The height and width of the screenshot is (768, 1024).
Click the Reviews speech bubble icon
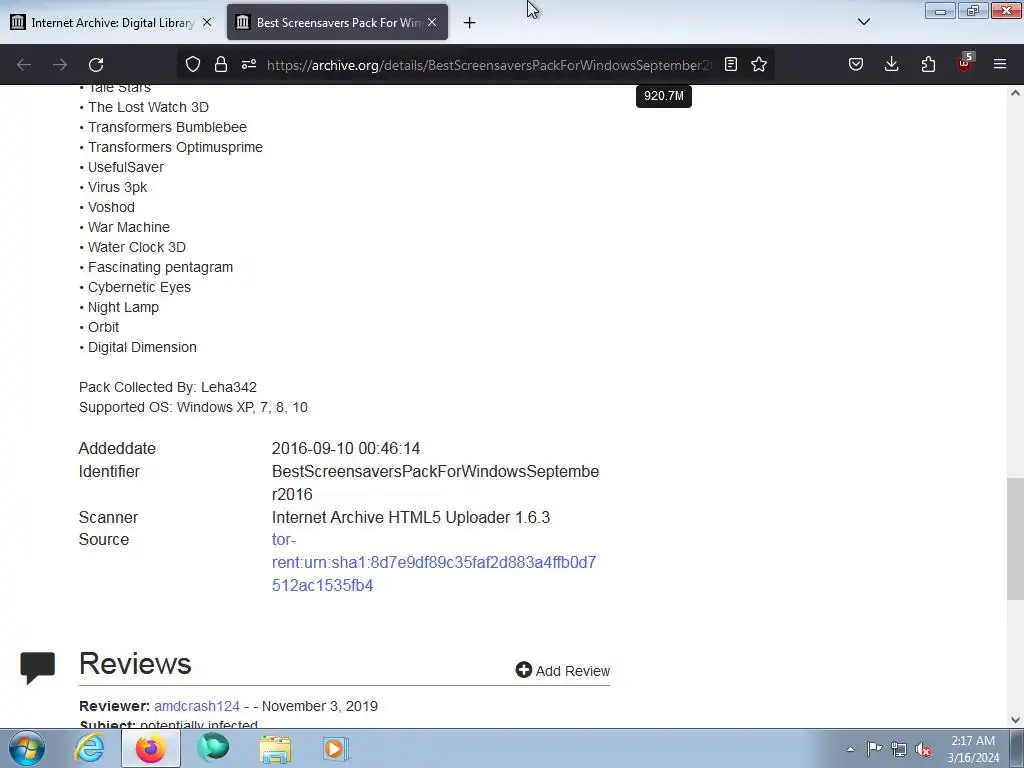[x=37, y=667]
